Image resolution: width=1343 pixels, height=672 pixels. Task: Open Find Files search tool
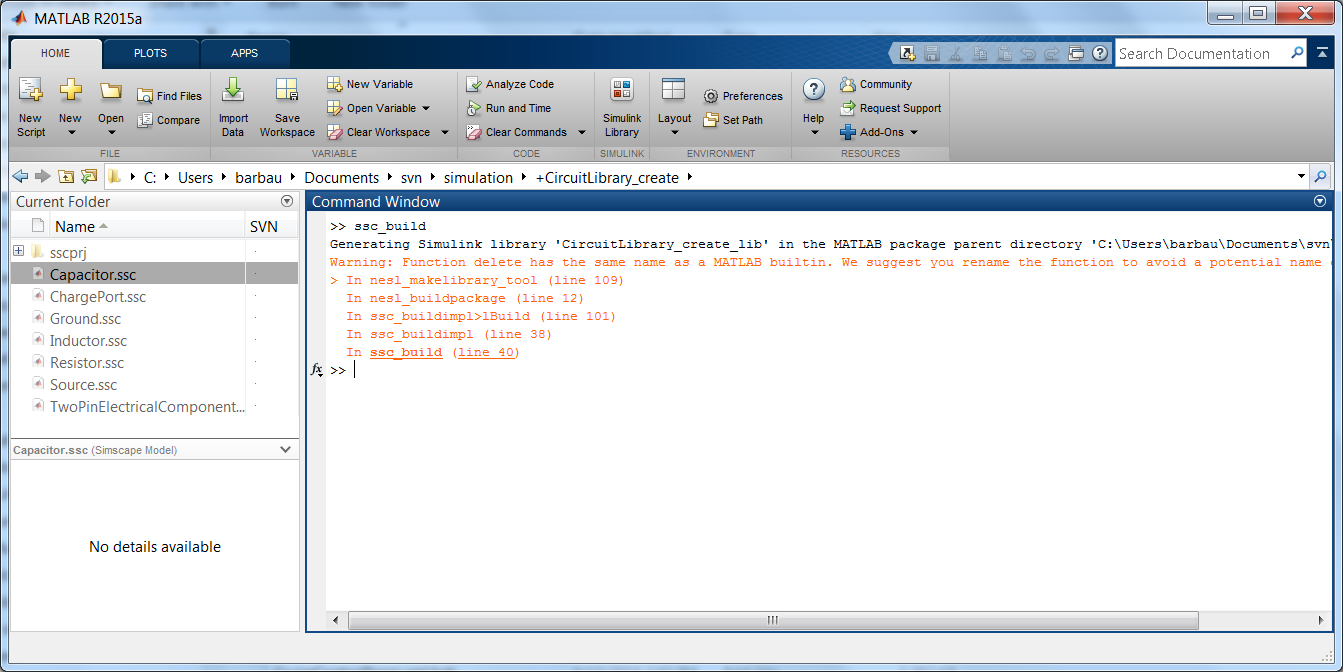click(x=170, y=95)
